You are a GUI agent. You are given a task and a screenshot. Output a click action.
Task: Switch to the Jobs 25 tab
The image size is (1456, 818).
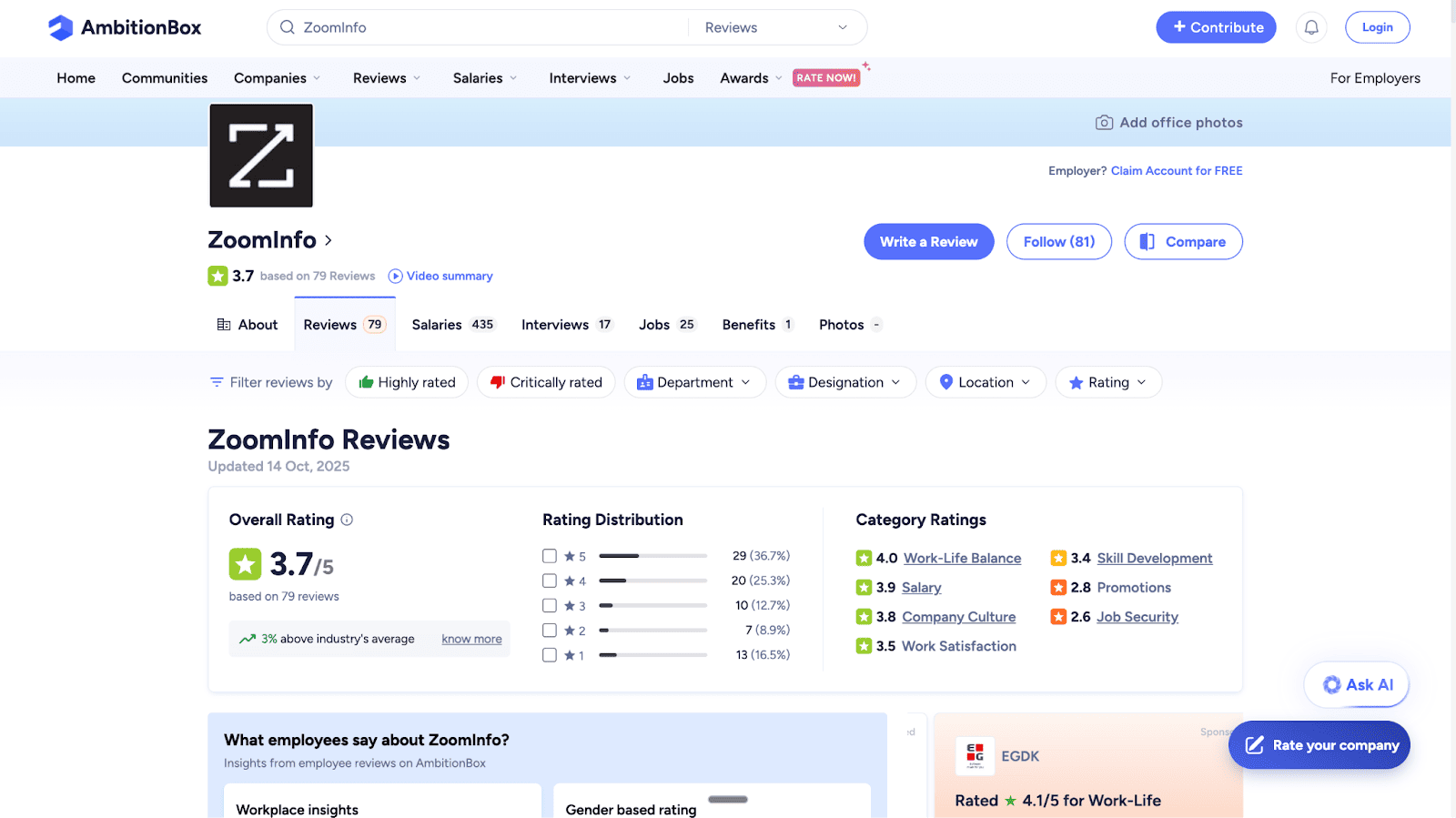click(667, 325)
